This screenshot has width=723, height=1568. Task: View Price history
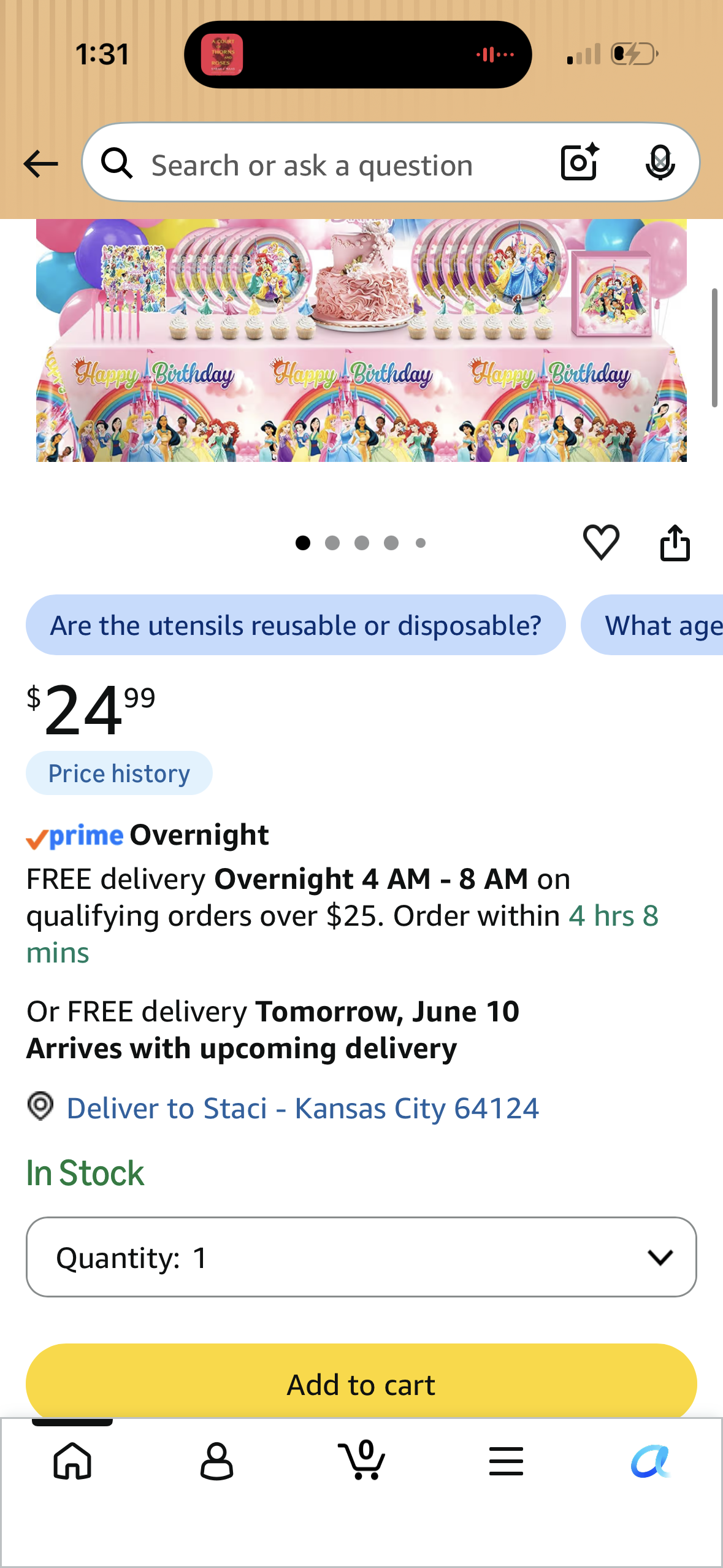click(119, 773)
